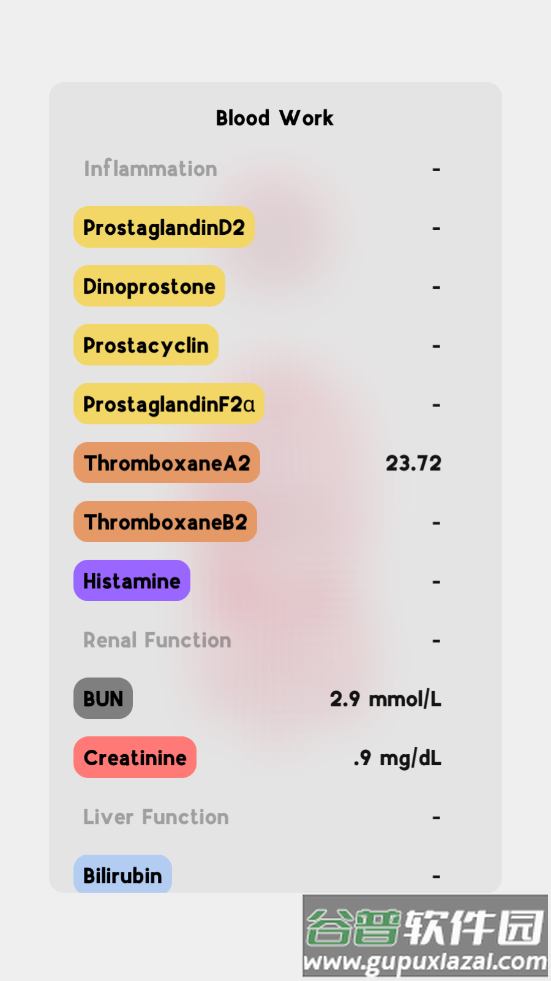Click the BUN value 2.9 mmol/L
This screenshot has width=551, height=981.
(x=386, y=698)
